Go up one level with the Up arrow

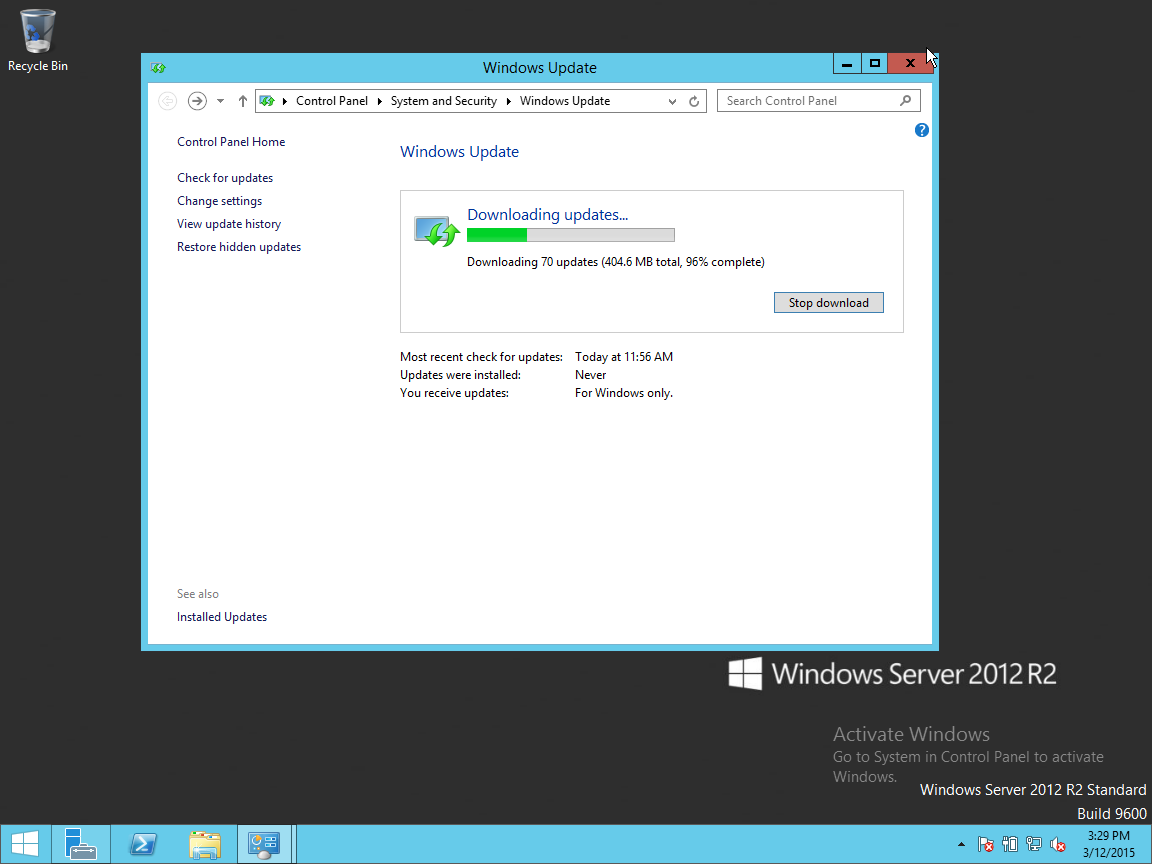(x=242, y=101)
